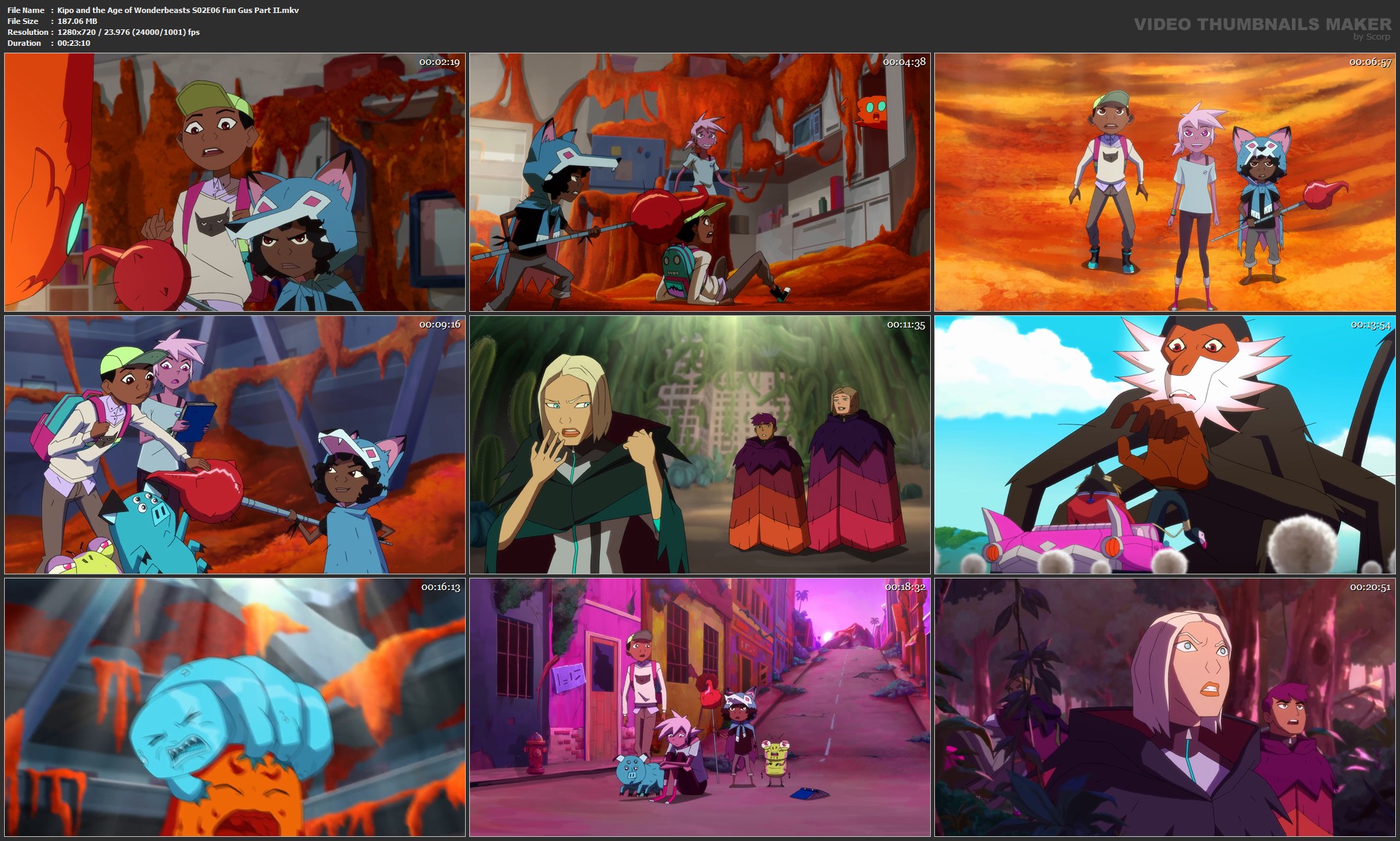Click the thumbnail at 00:06:57
Screen dimensions: 1400x841
[1165, 183]
